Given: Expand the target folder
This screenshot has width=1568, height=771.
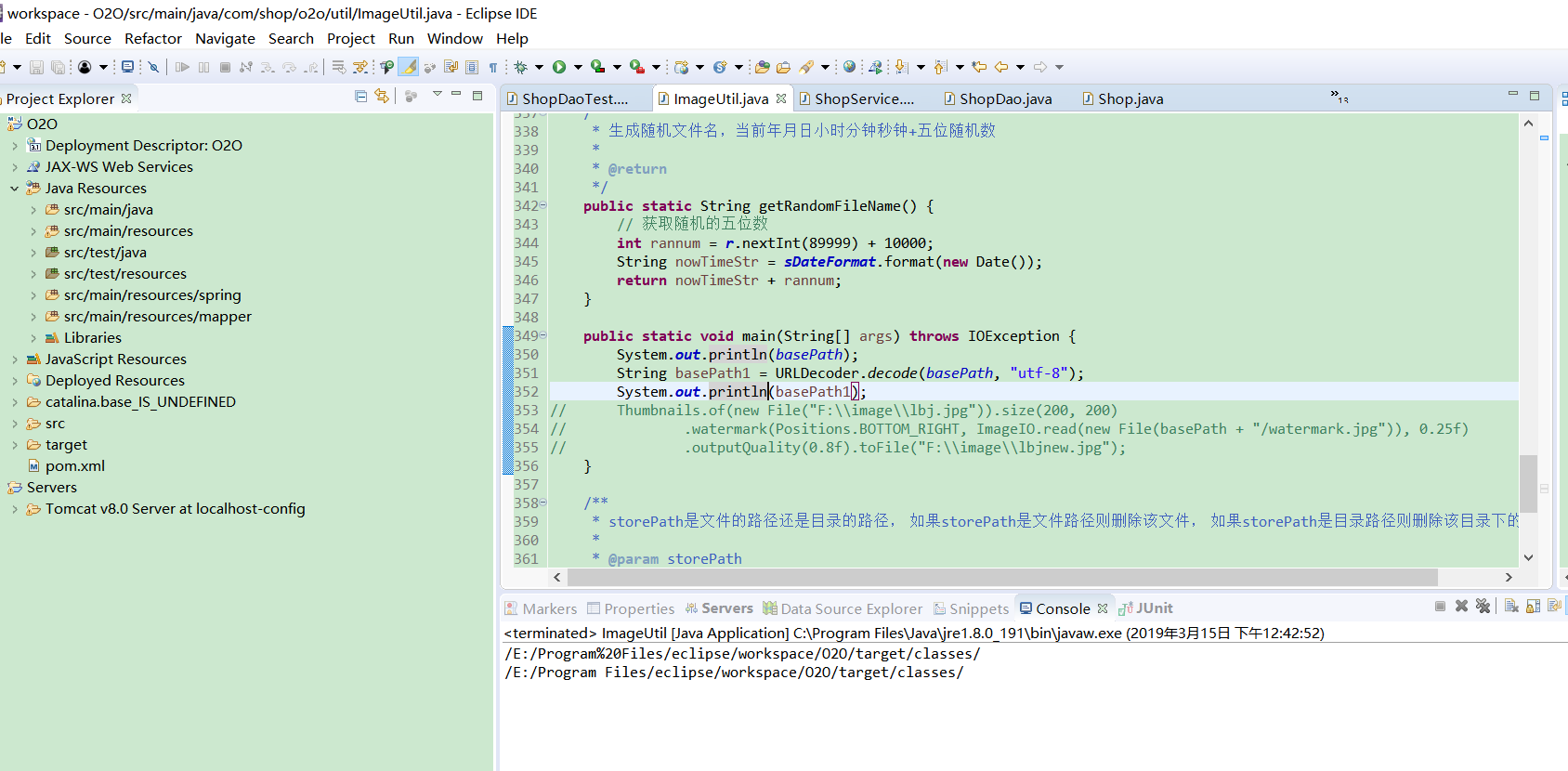Looking at the screenshot, I should click(15, 445).
